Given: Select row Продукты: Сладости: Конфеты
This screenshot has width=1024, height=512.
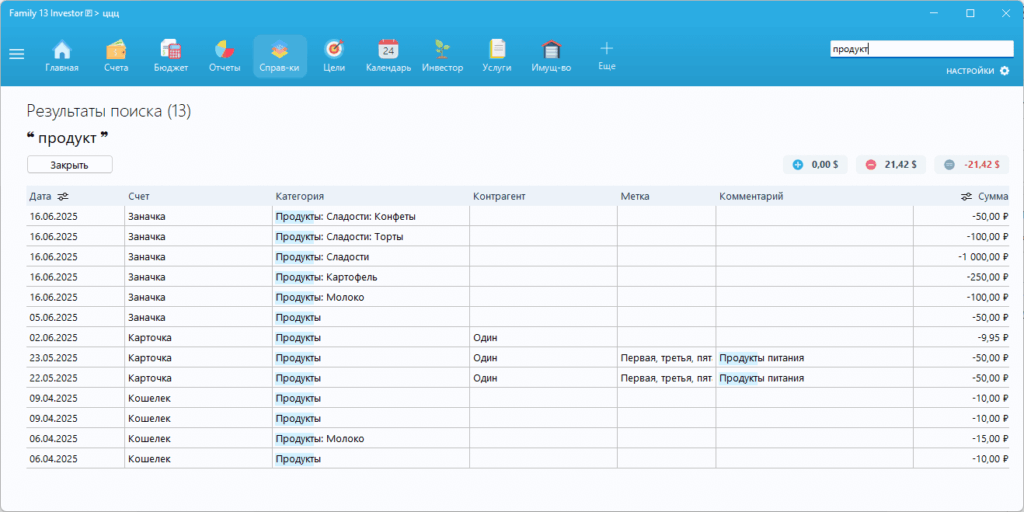Looking at the screenshot, I should coord(517,216).
